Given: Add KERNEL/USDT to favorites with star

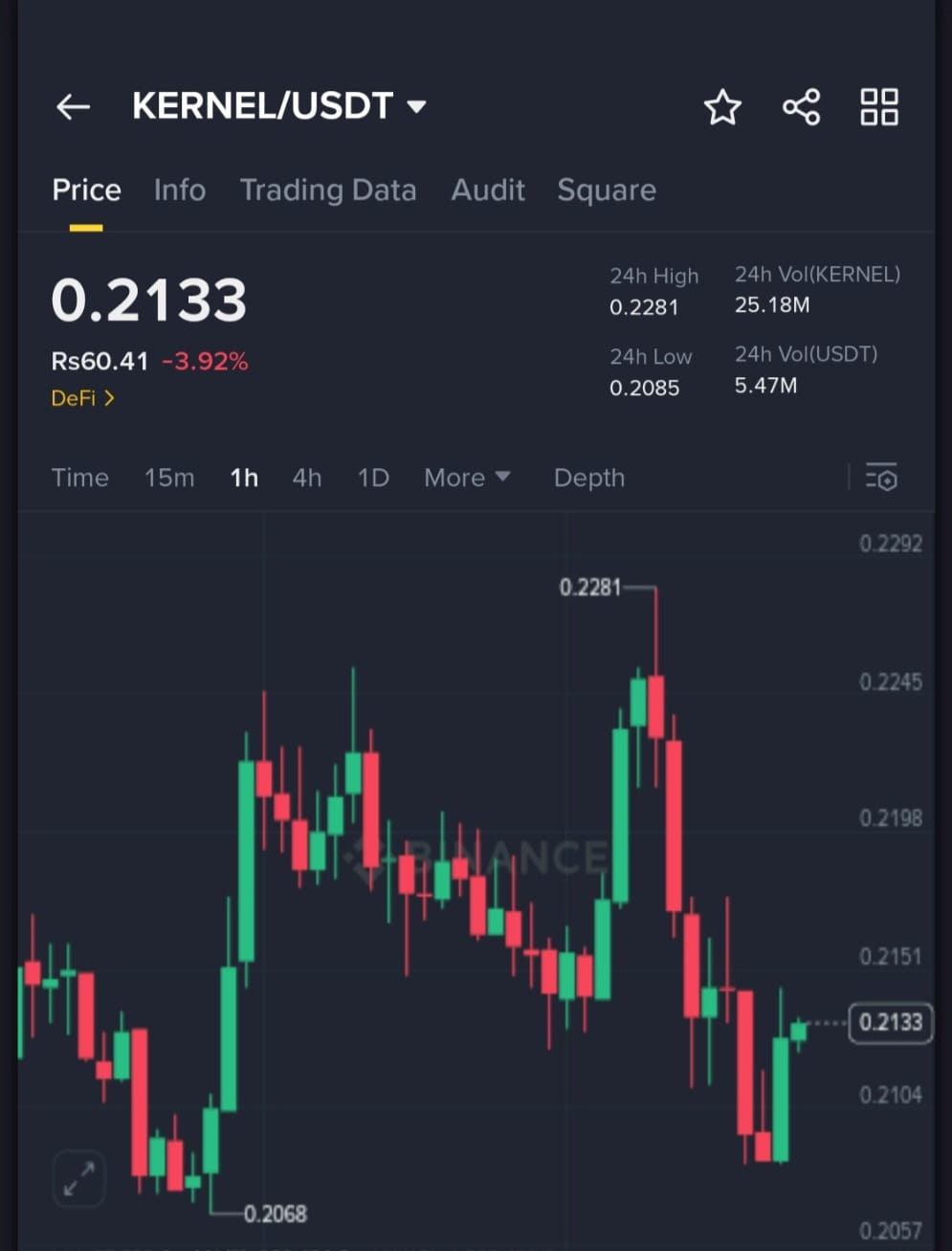Looking at the screenshot, I should [722, 107].
